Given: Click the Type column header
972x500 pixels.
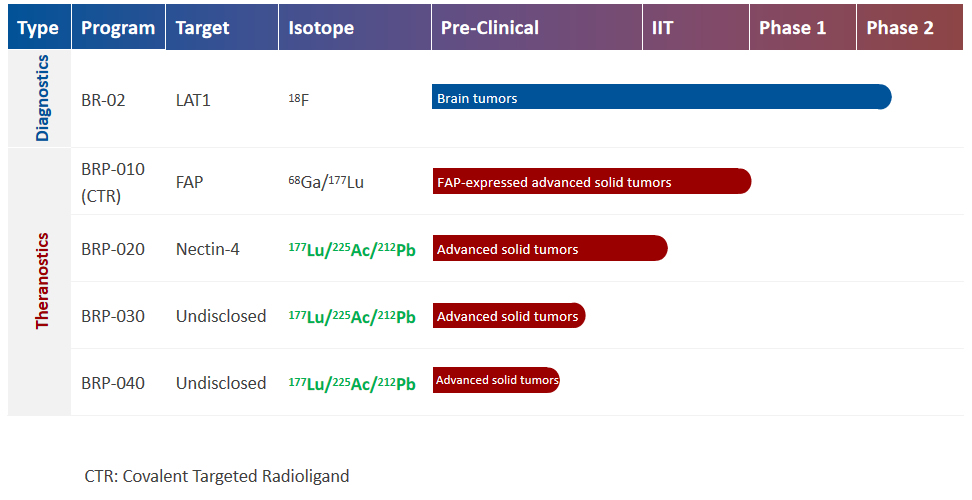Looking at the screenshot, I should [x=38, y=28].
